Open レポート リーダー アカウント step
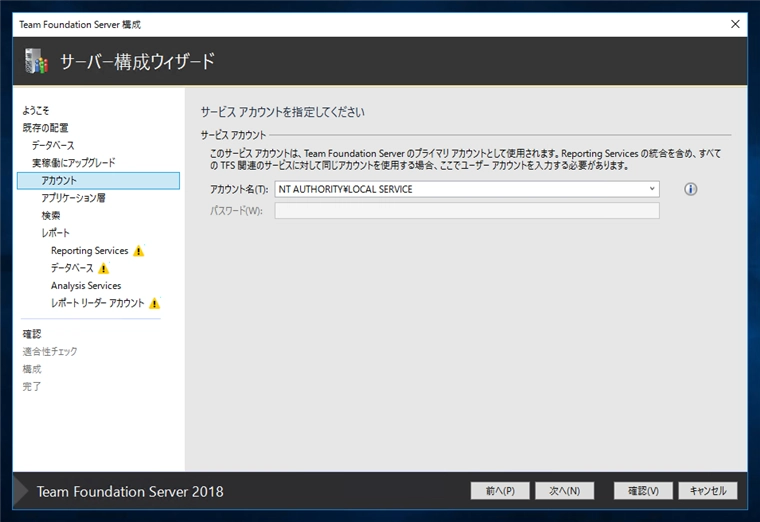The image size is (760, 522). click(x=97, y=303)
